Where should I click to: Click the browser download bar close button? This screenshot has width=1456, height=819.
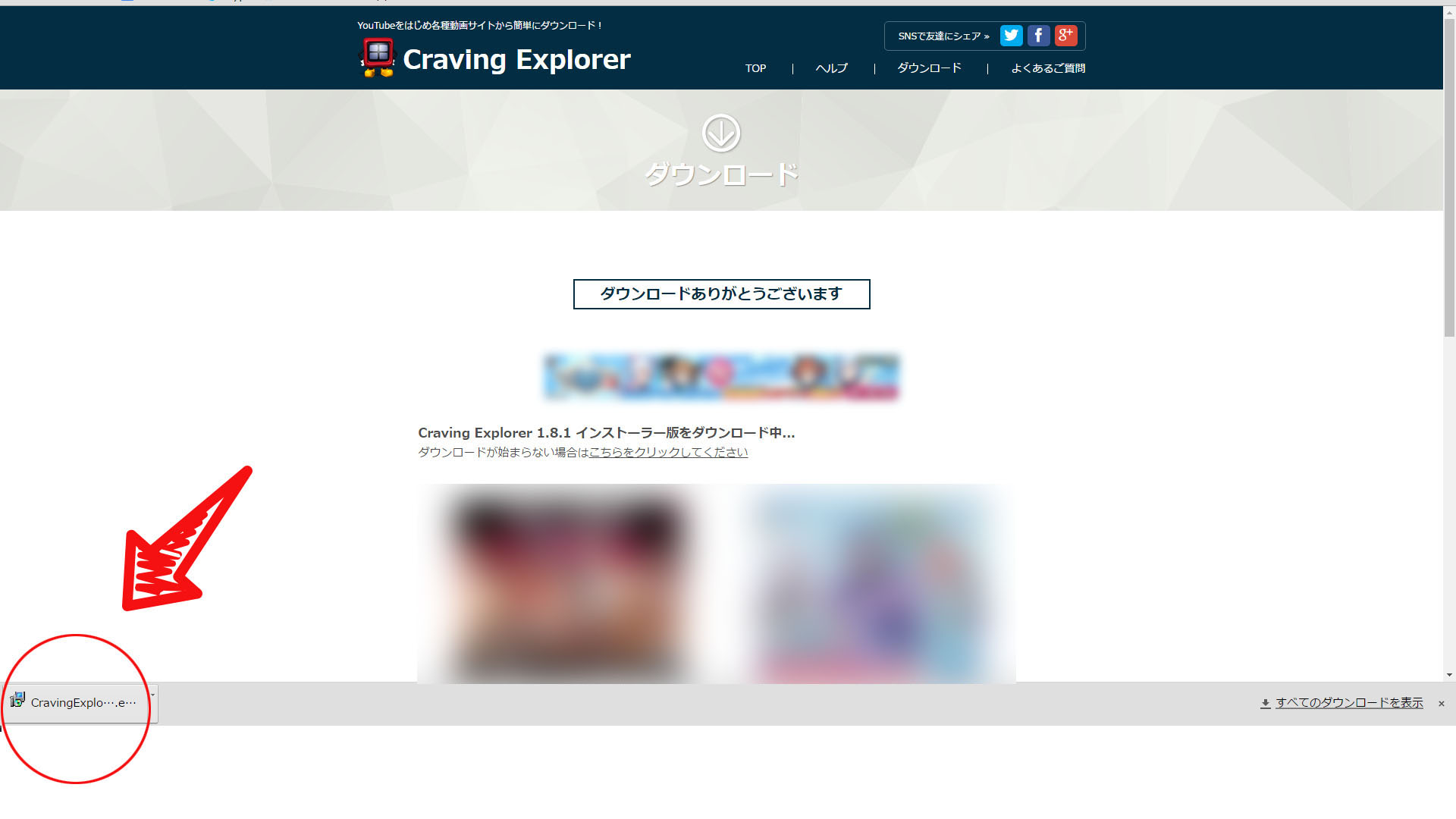click(x=1441, y=703)
